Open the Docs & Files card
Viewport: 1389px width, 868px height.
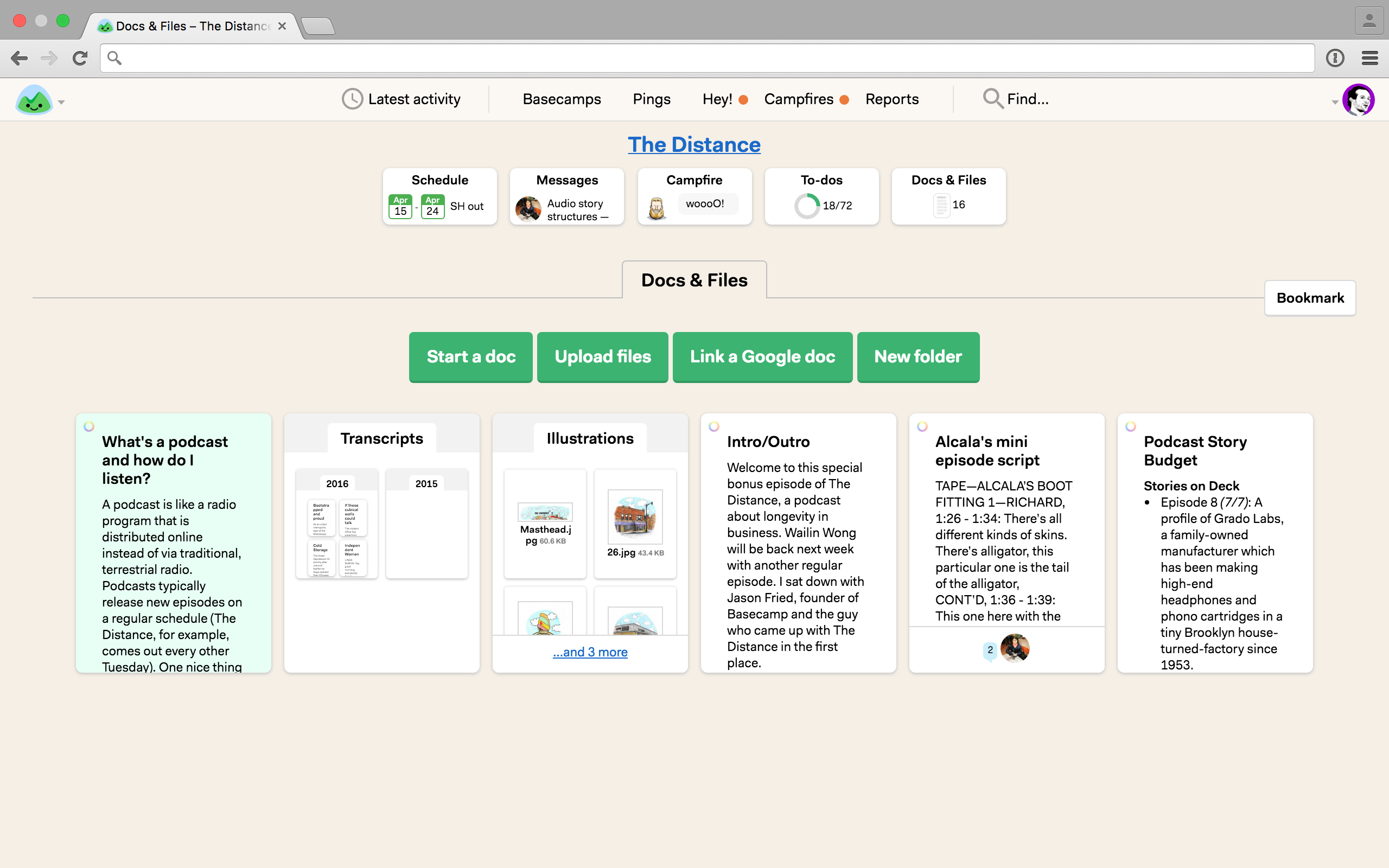(949, 196)
